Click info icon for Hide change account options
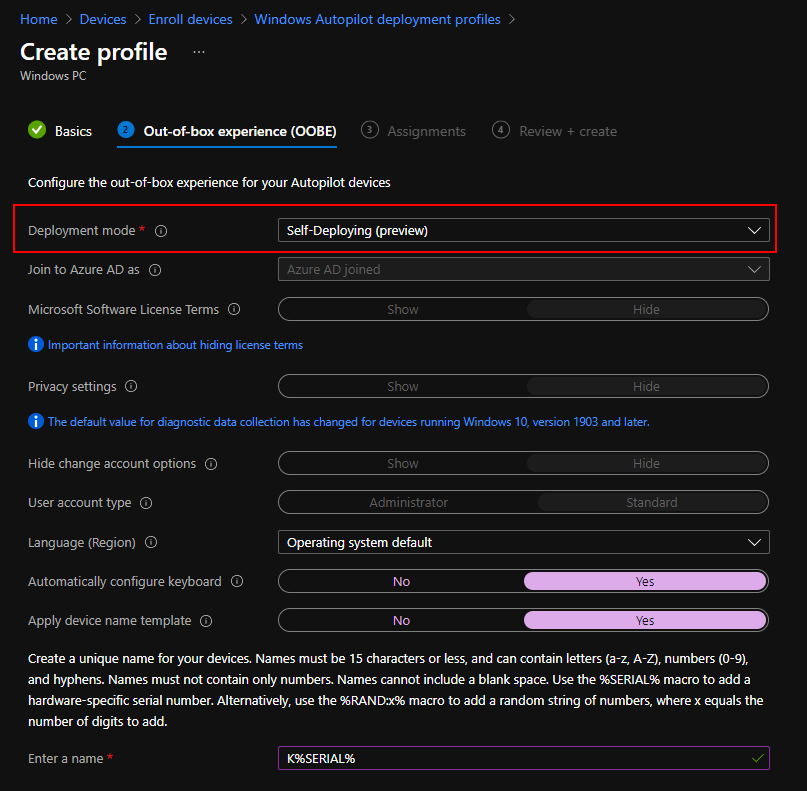This screenshot has height=791, width=807. [x=211, y=464]
